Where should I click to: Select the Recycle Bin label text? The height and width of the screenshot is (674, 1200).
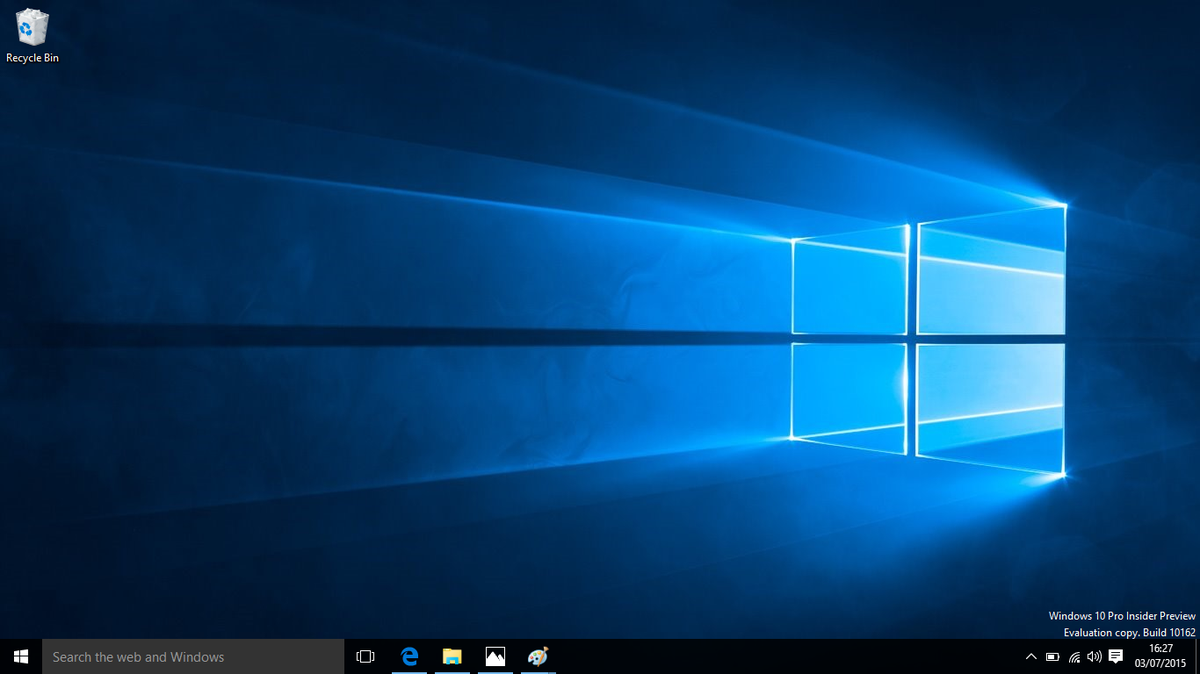33,58
